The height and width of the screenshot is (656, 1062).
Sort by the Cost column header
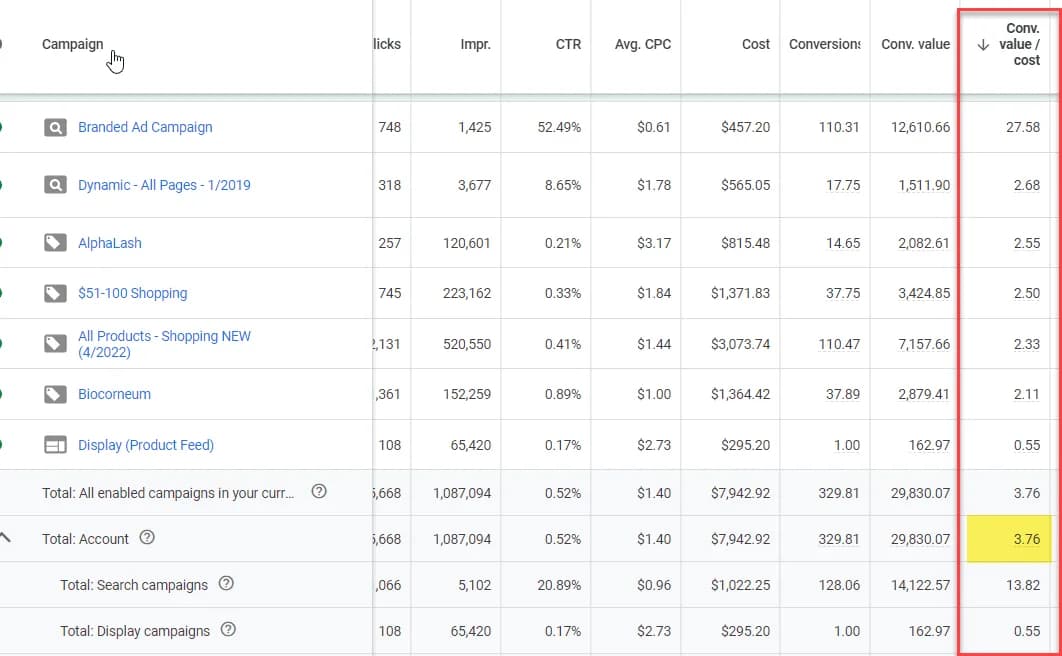pos(756,44)
